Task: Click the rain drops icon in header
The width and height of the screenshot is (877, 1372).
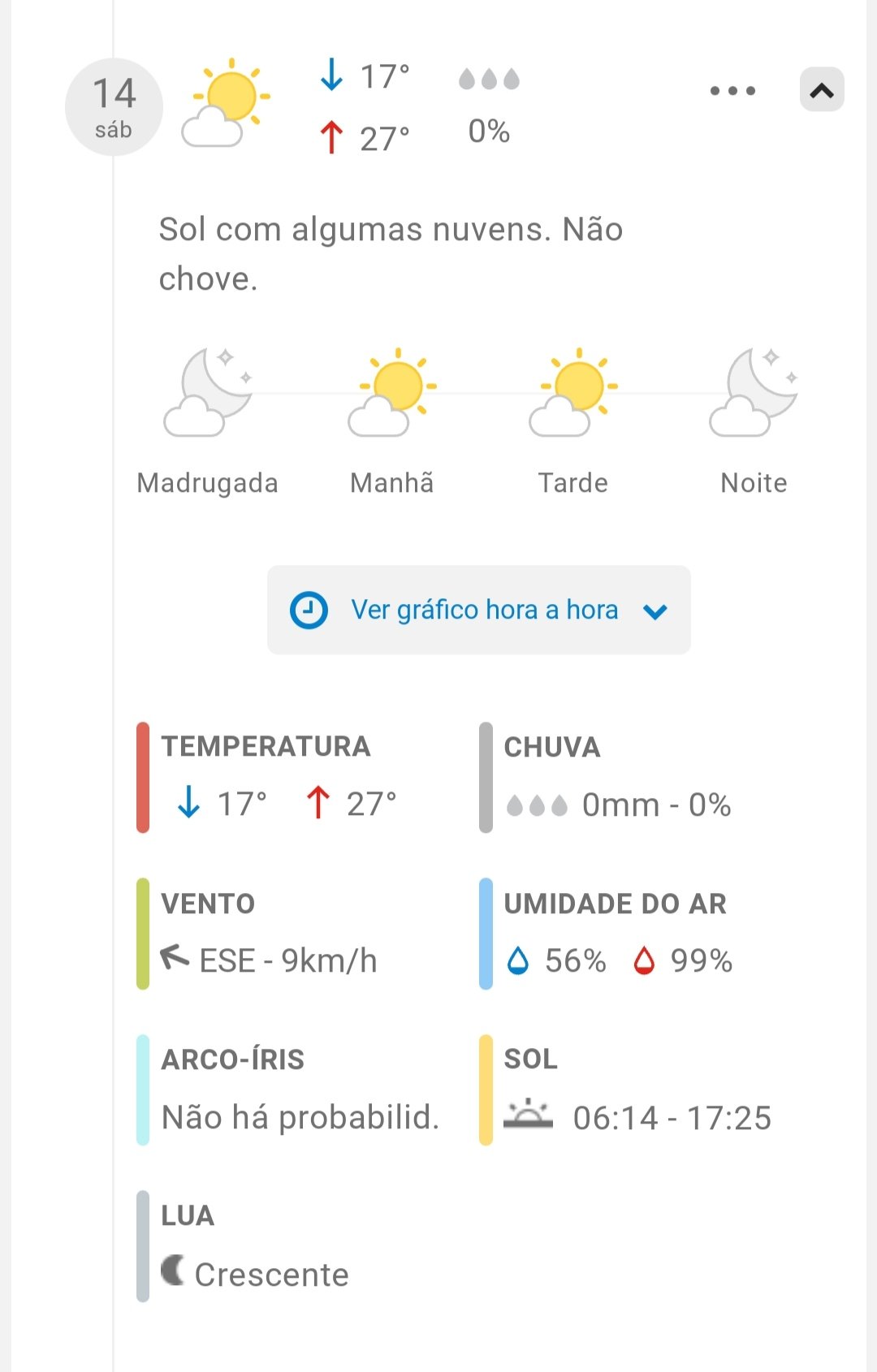Action: pos(489,80)
